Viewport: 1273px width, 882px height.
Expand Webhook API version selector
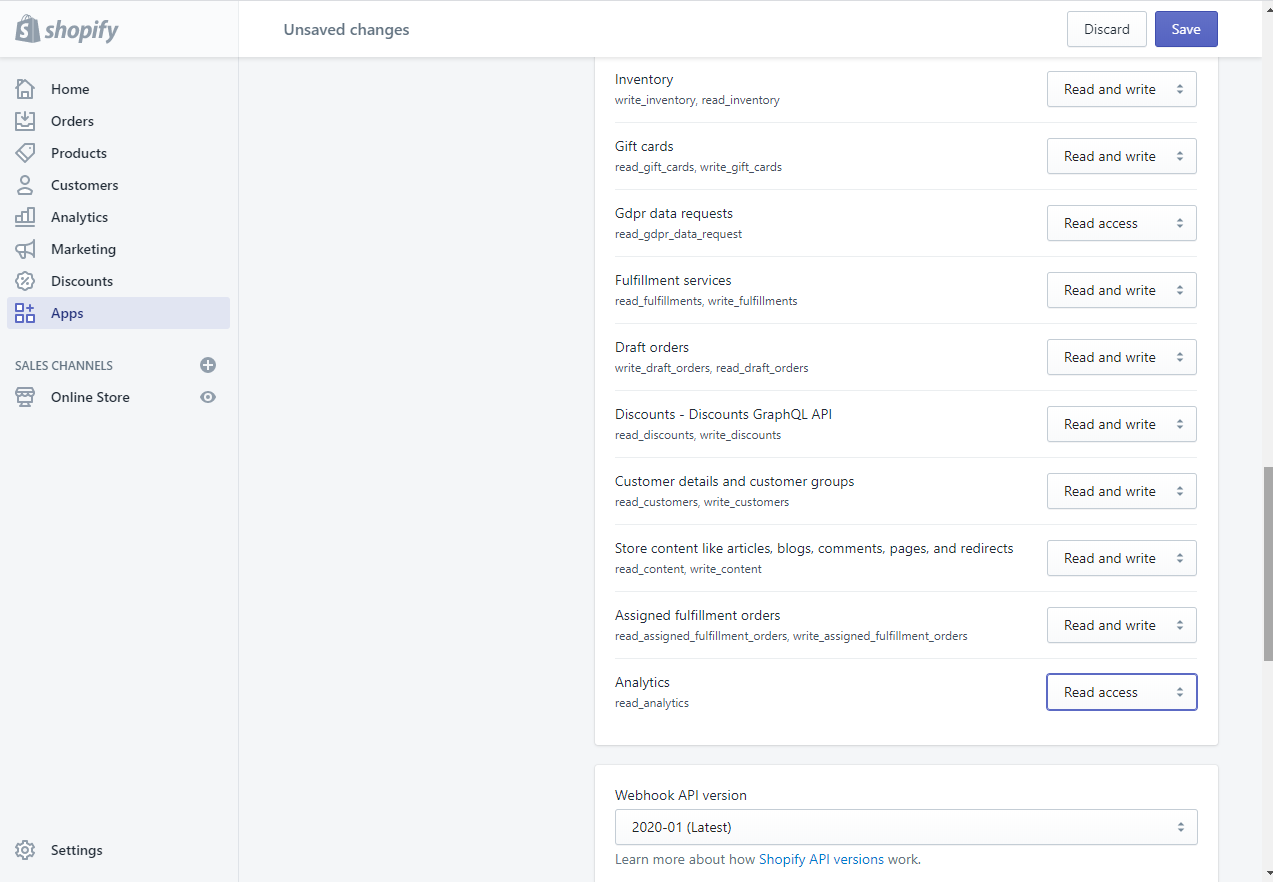(x=905, y=827)
